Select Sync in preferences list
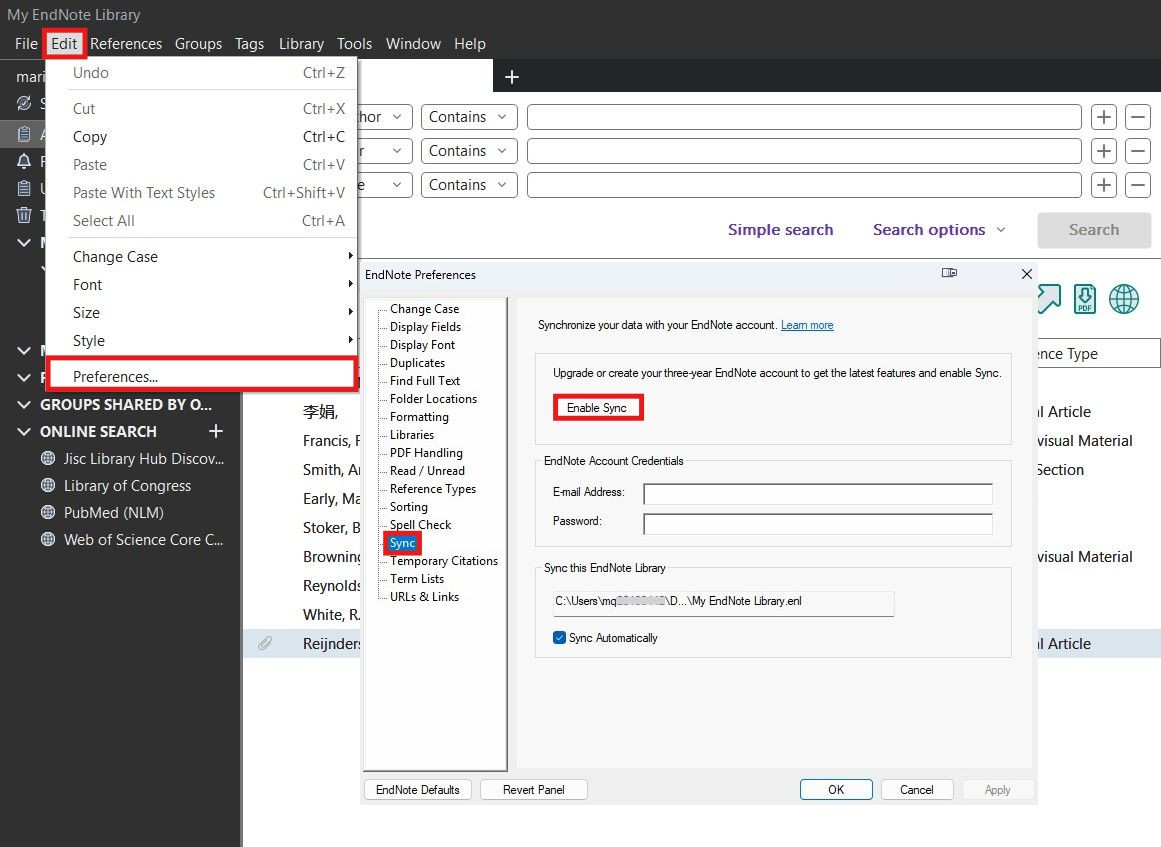1161x847 pixels. click(402, 543)
